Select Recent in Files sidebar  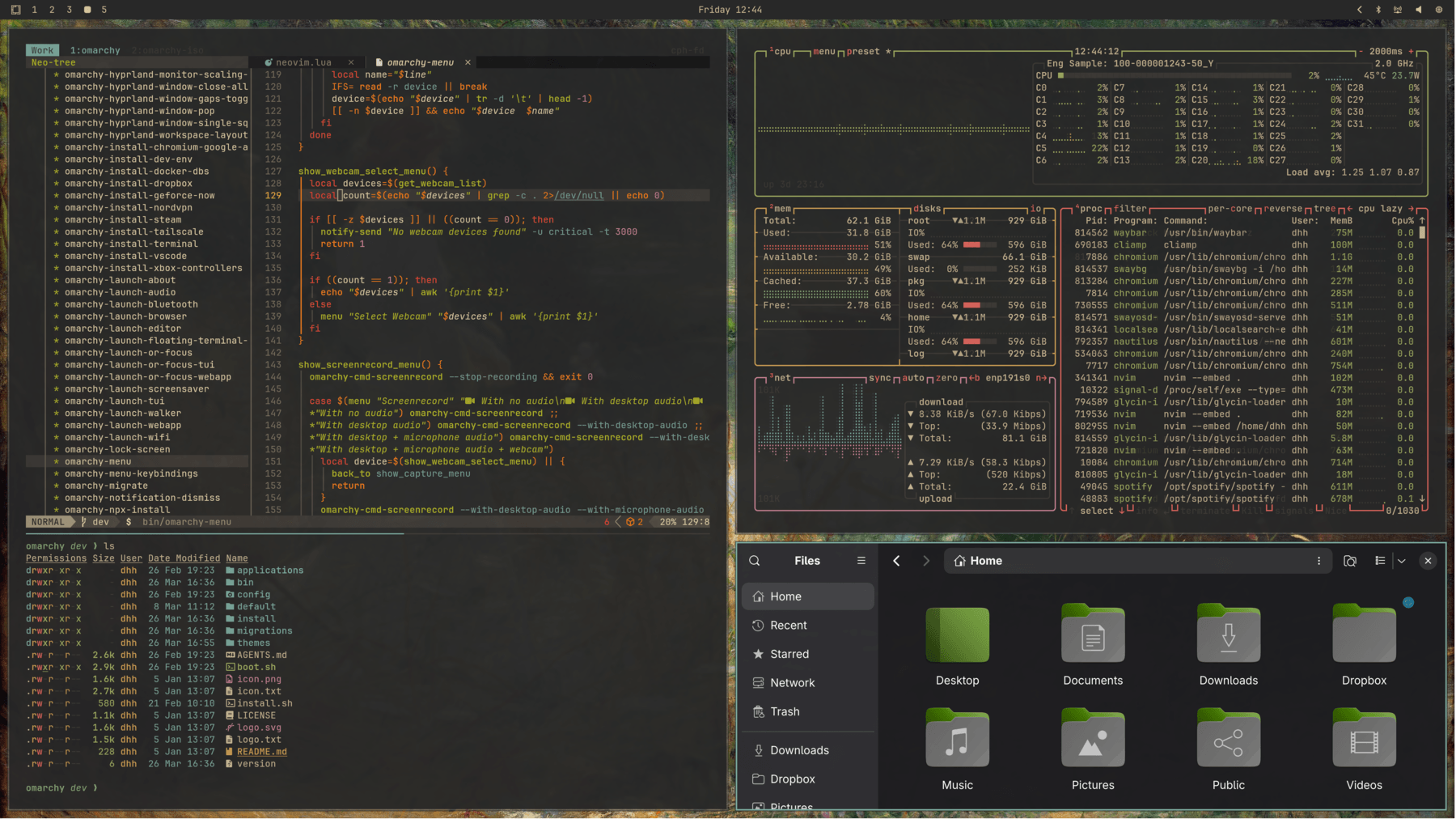[x=807, y=626]
